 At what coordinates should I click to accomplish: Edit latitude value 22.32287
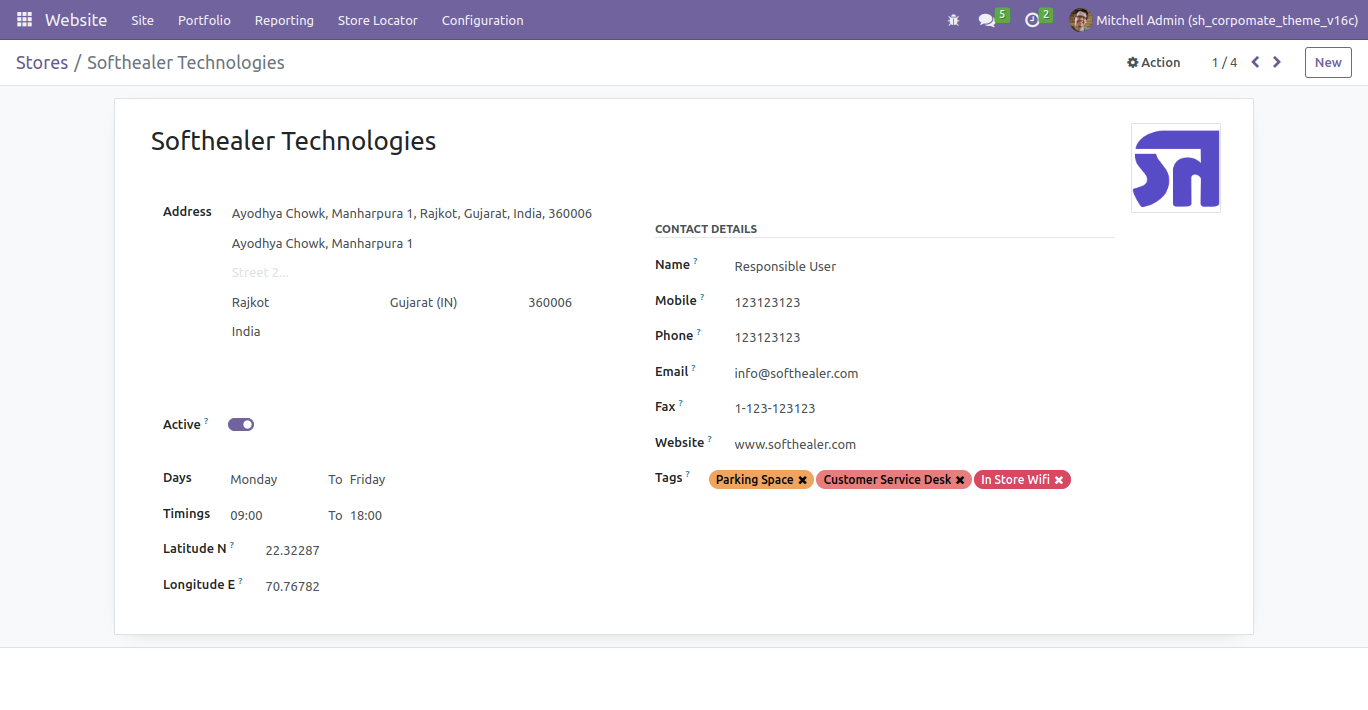(x=292, y=550)
